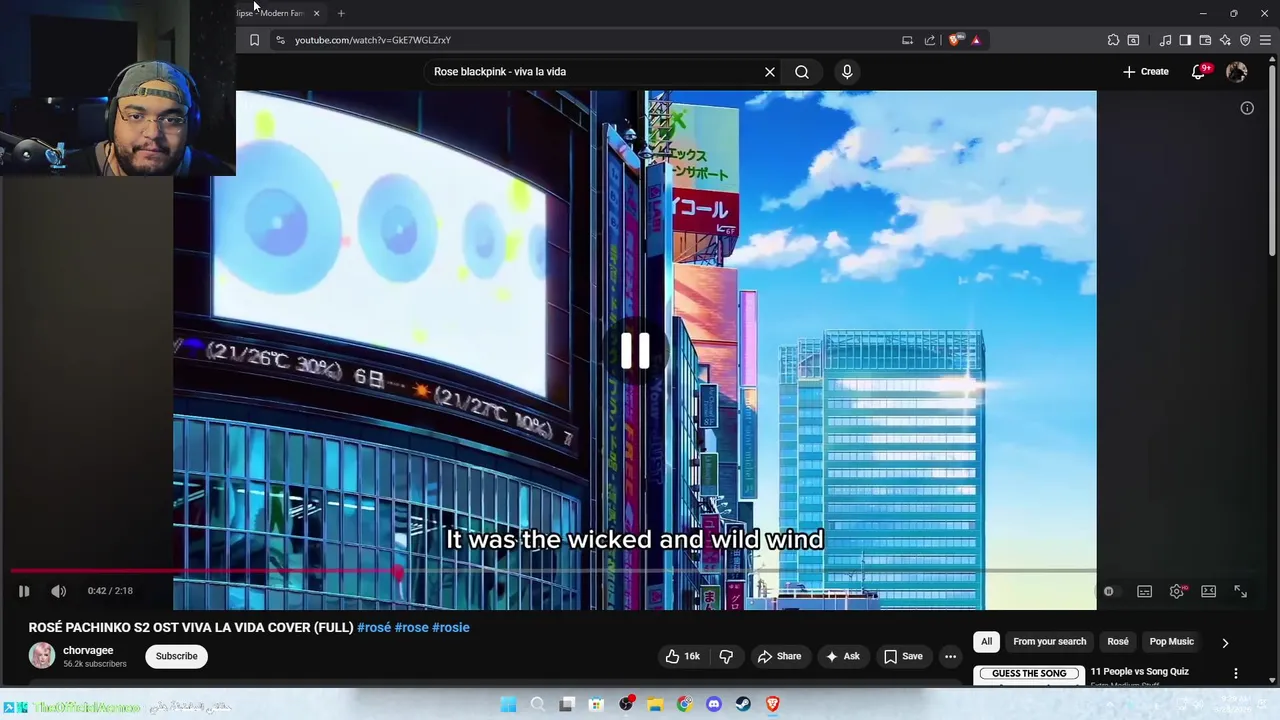The height and width of the screenshot is (720, 1280).
Task: Toggle subtitles/closed captions button
Action: pyautogui.click(x=1144, y=592)
